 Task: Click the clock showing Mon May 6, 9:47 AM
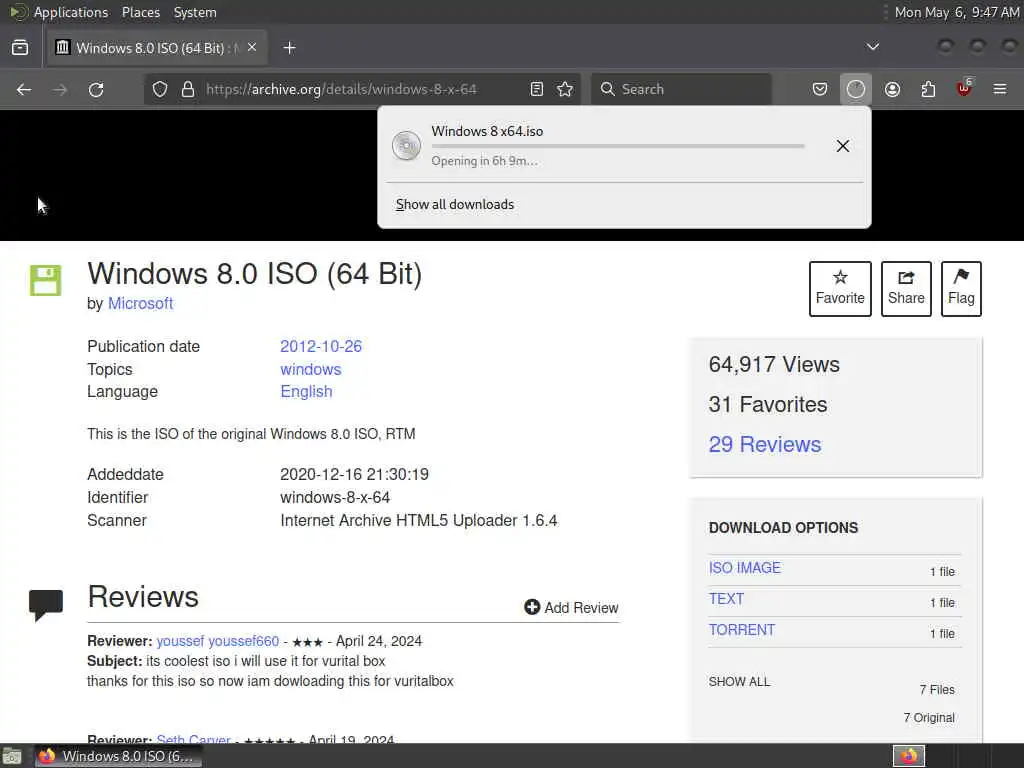[x=957, y=12]
